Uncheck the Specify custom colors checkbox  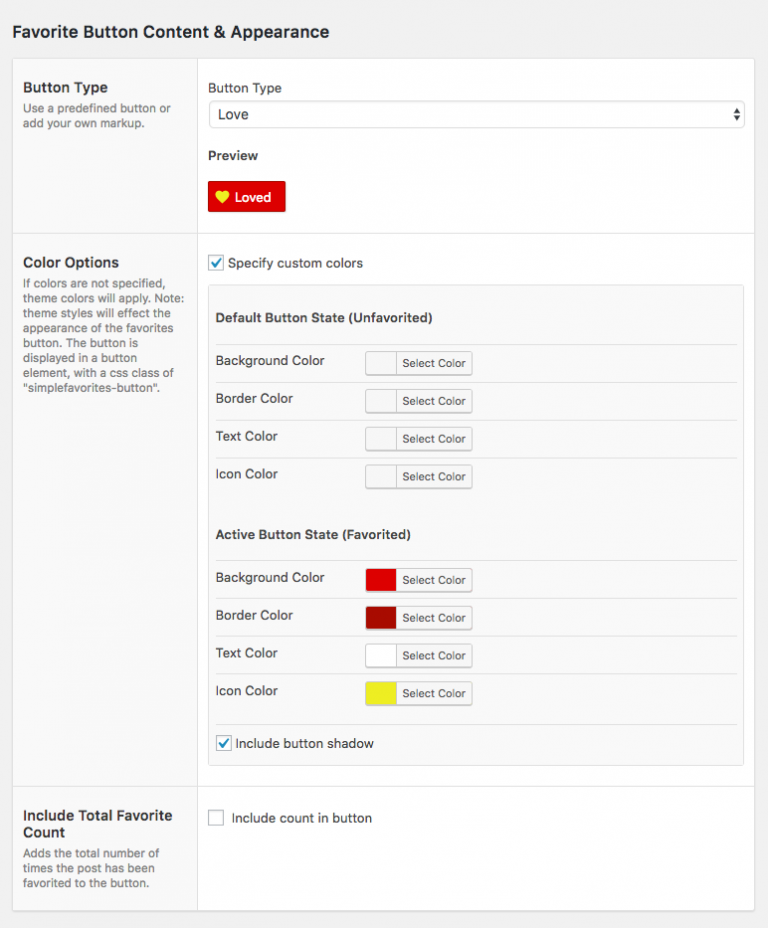tap(215, 263)
